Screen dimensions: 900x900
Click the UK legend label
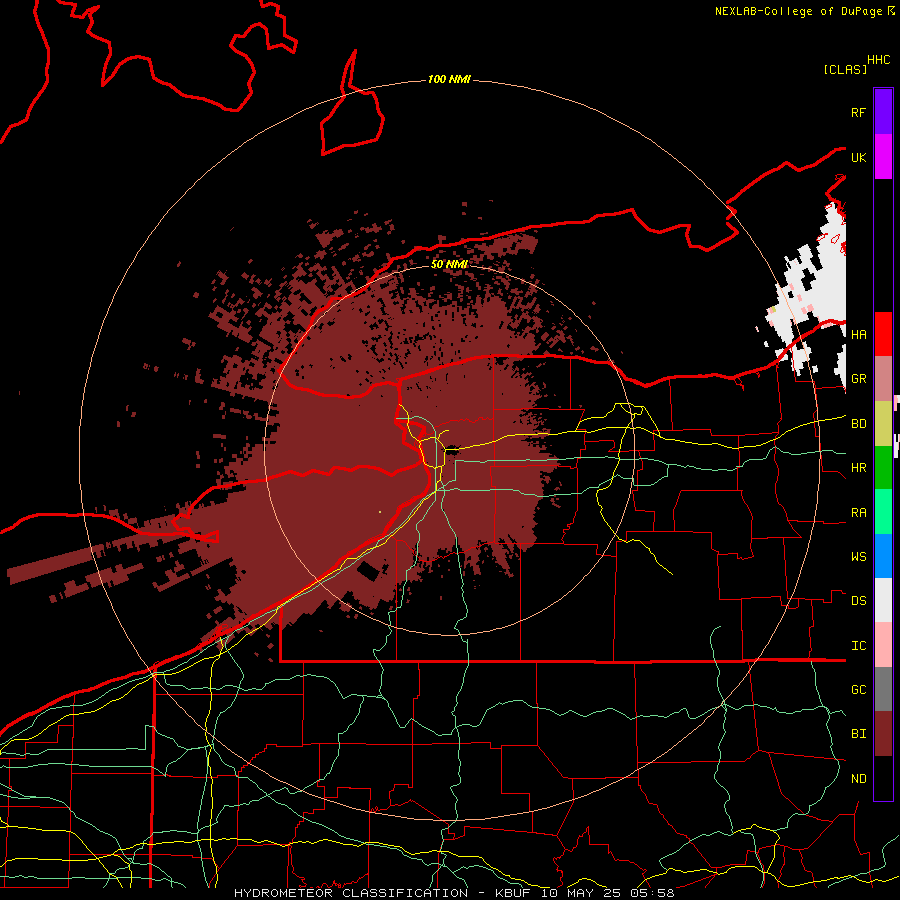coord(858,158)
